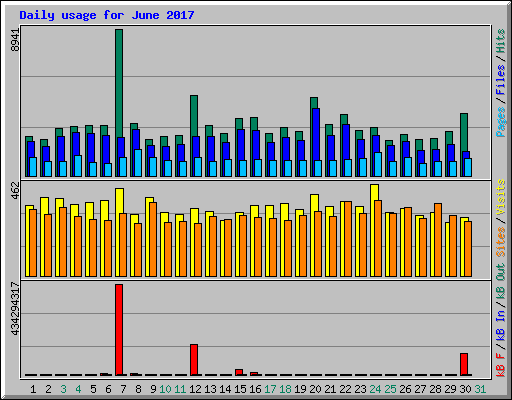512x400 pixels.
Task: Click day label 5 on x-axis
Action: [93, 389]
